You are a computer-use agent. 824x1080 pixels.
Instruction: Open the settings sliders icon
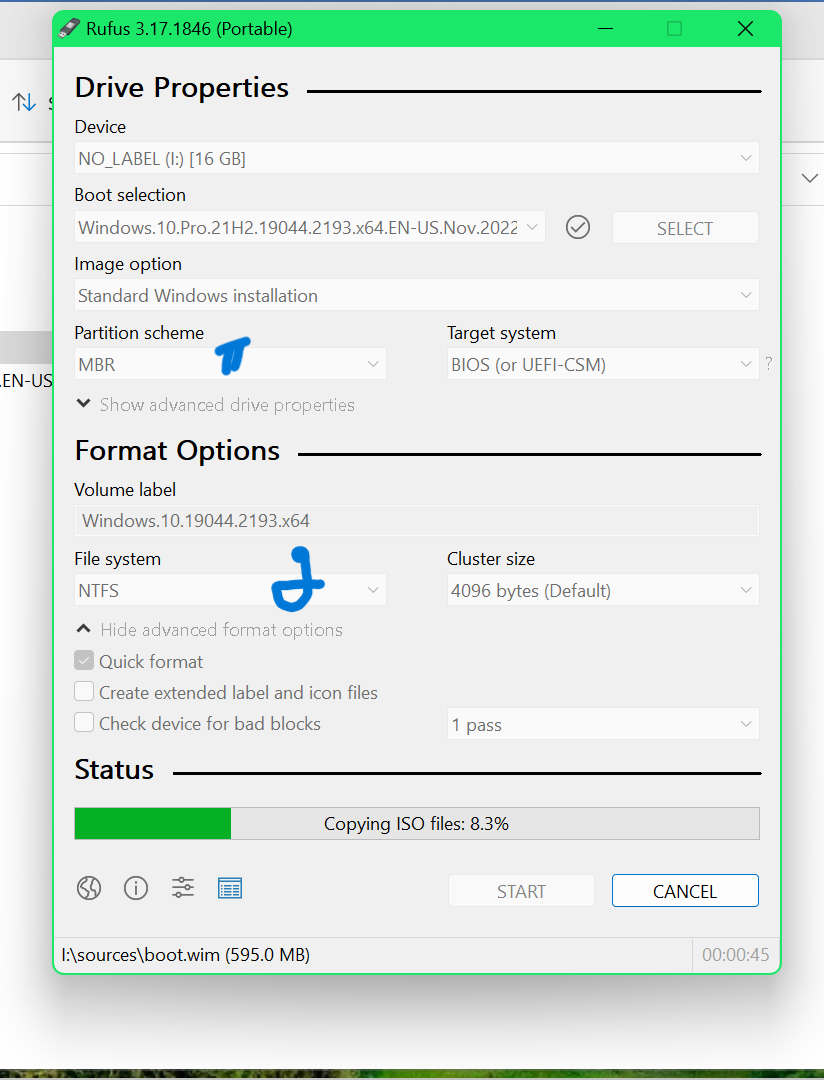pos(183,888)
